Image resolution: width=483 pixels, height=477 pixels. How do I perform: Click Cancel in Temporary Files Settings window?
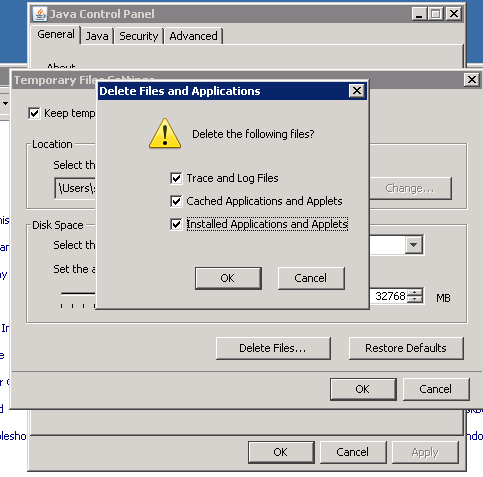pos(436,389)
